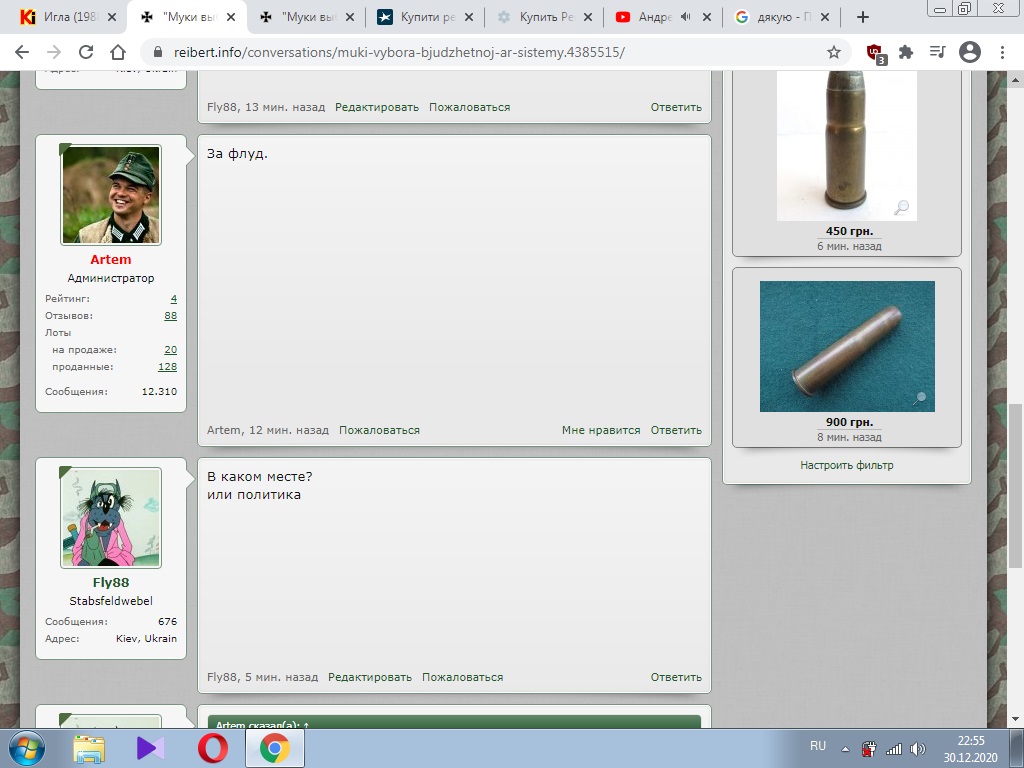Open the volume control in system tray

click(918, 749)
